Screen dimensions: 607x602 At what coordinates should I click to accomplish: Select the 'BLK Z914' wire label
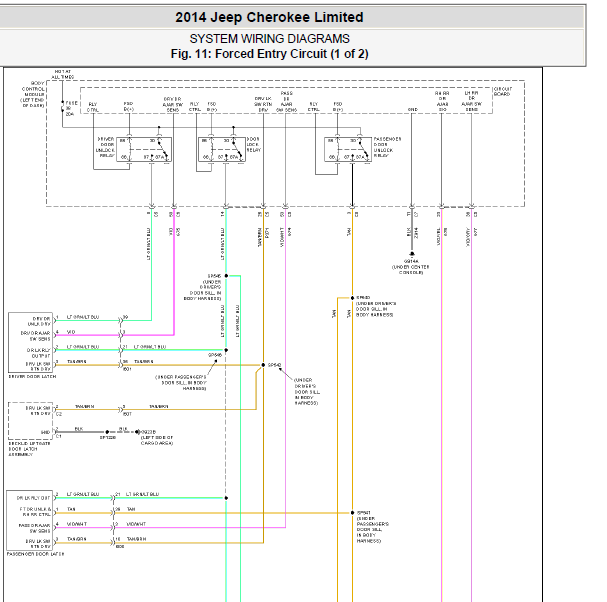click(412, 232)
